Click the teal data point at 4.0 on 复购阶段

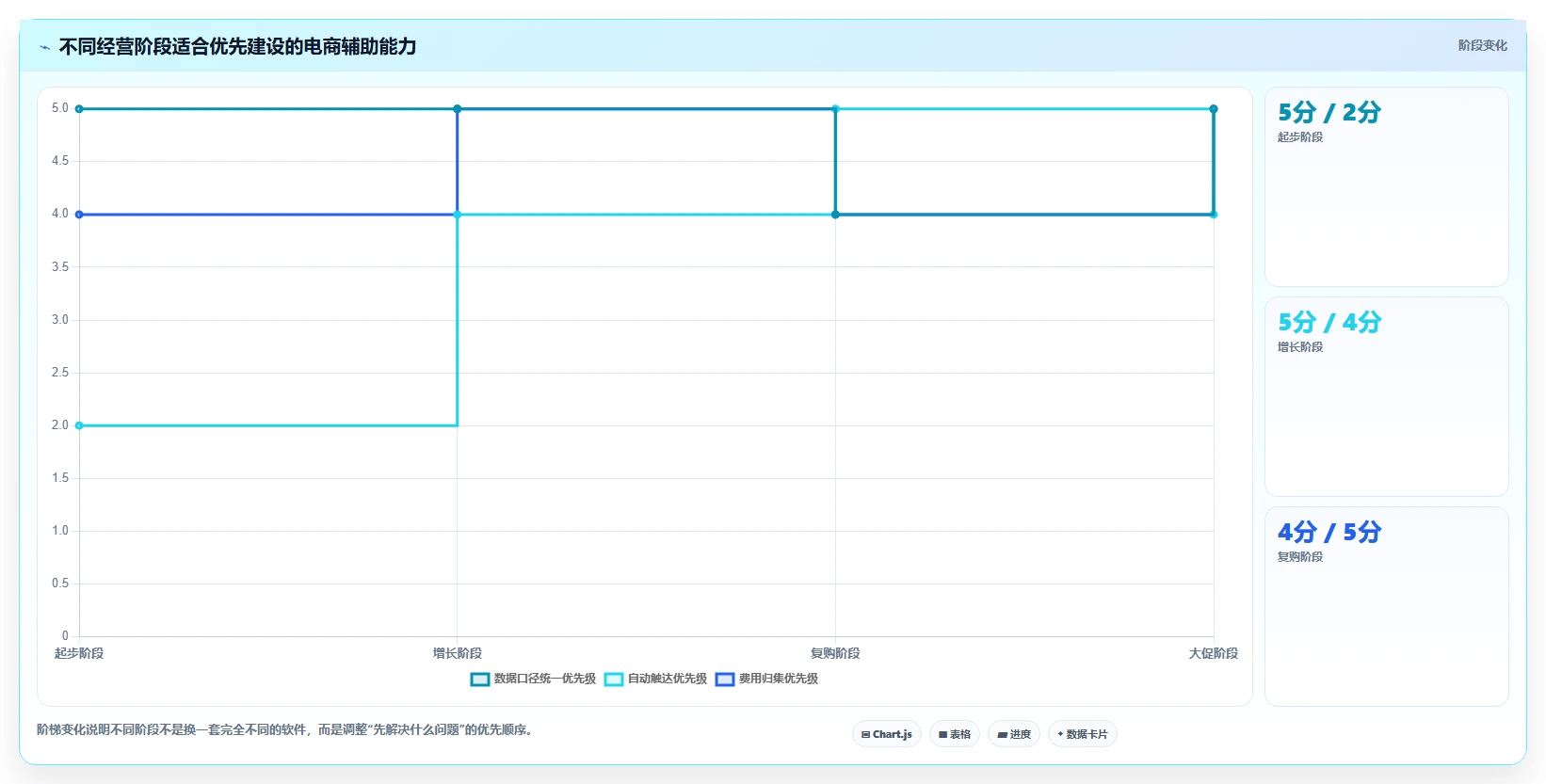point(835,215)
